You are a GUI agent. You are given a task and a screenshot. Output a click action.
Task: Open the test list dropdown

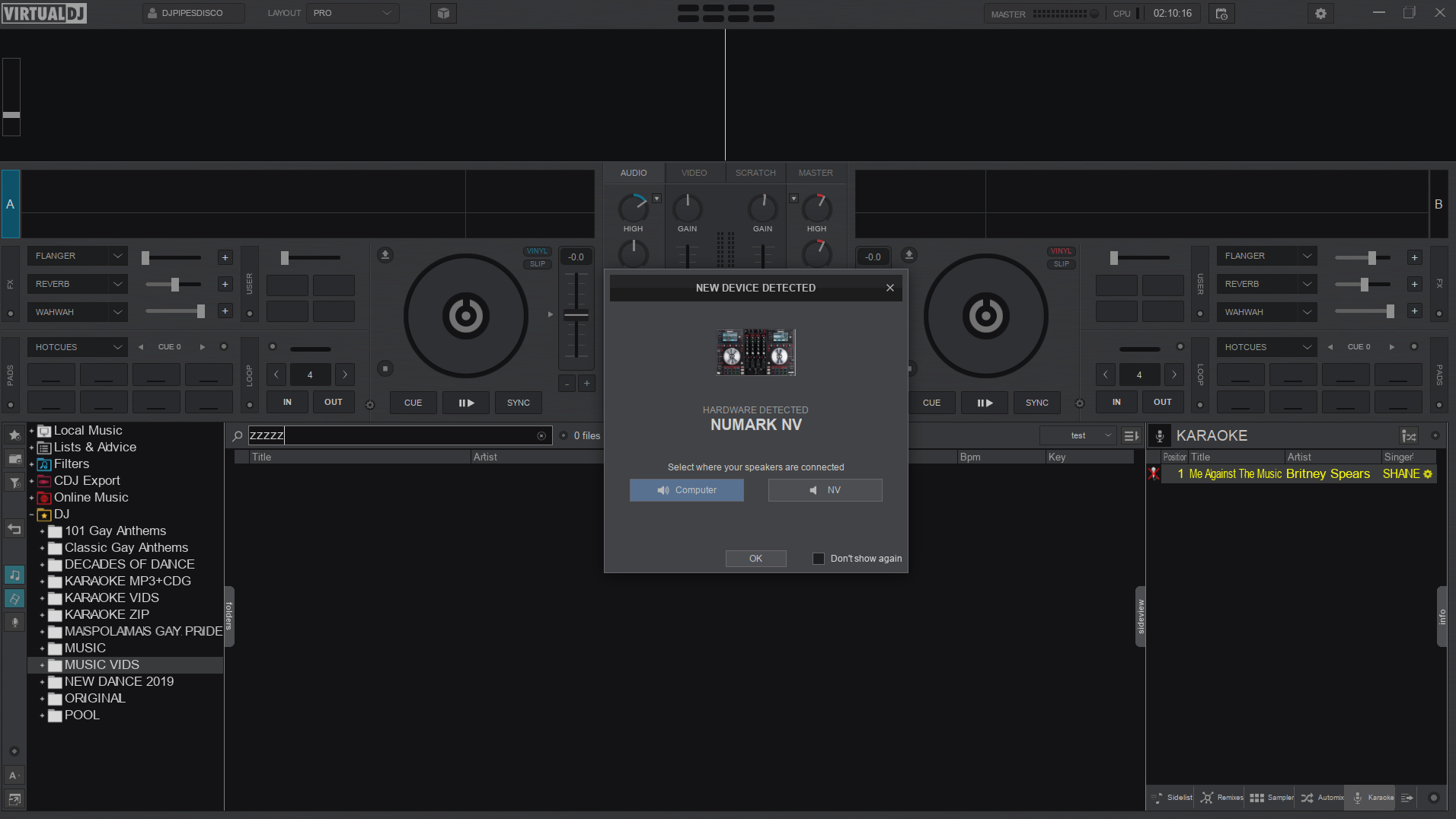(1078, 435)
